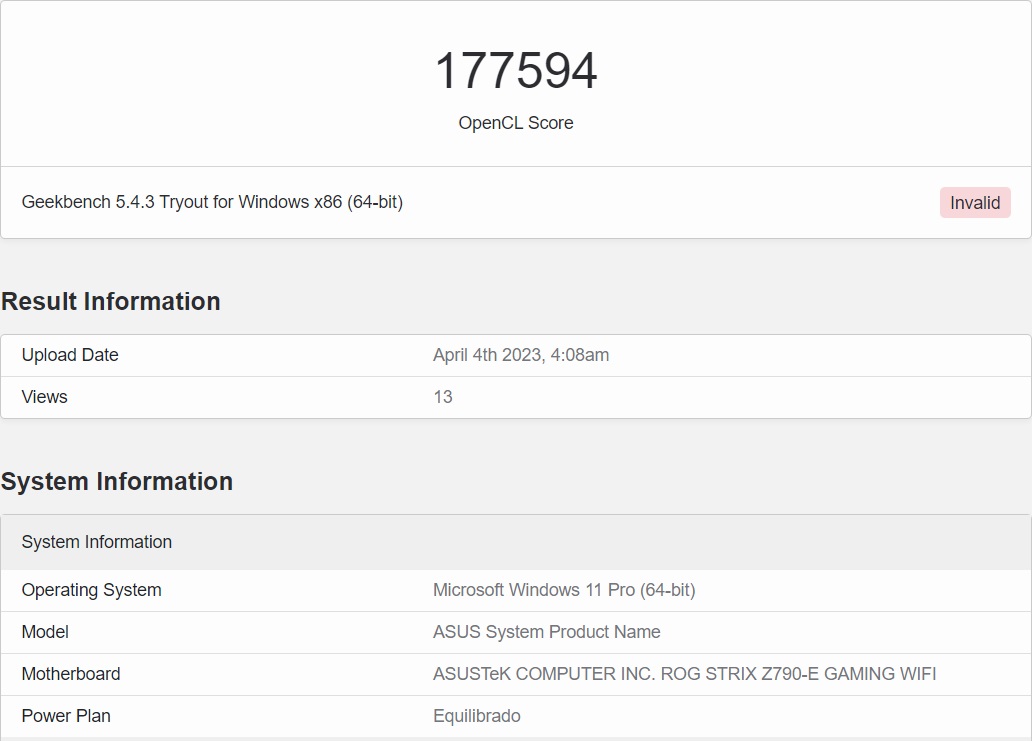Select the Power Plan row label
This screenshot has height=741, width=1032.
coord(66,716)
